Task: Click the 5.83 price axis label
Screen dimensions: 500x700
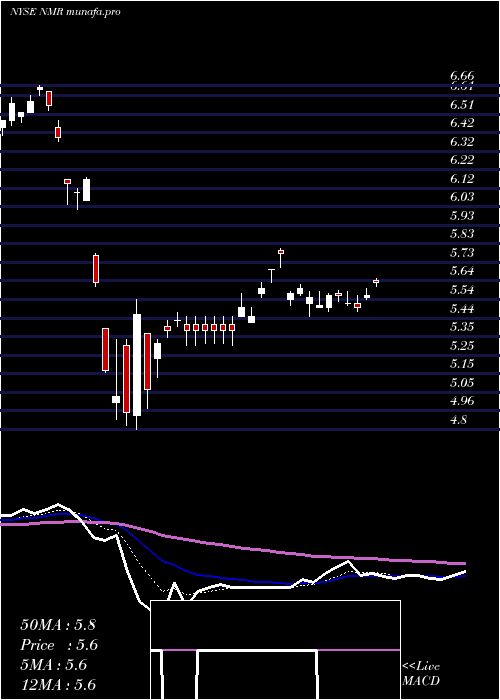Action: 462,234
